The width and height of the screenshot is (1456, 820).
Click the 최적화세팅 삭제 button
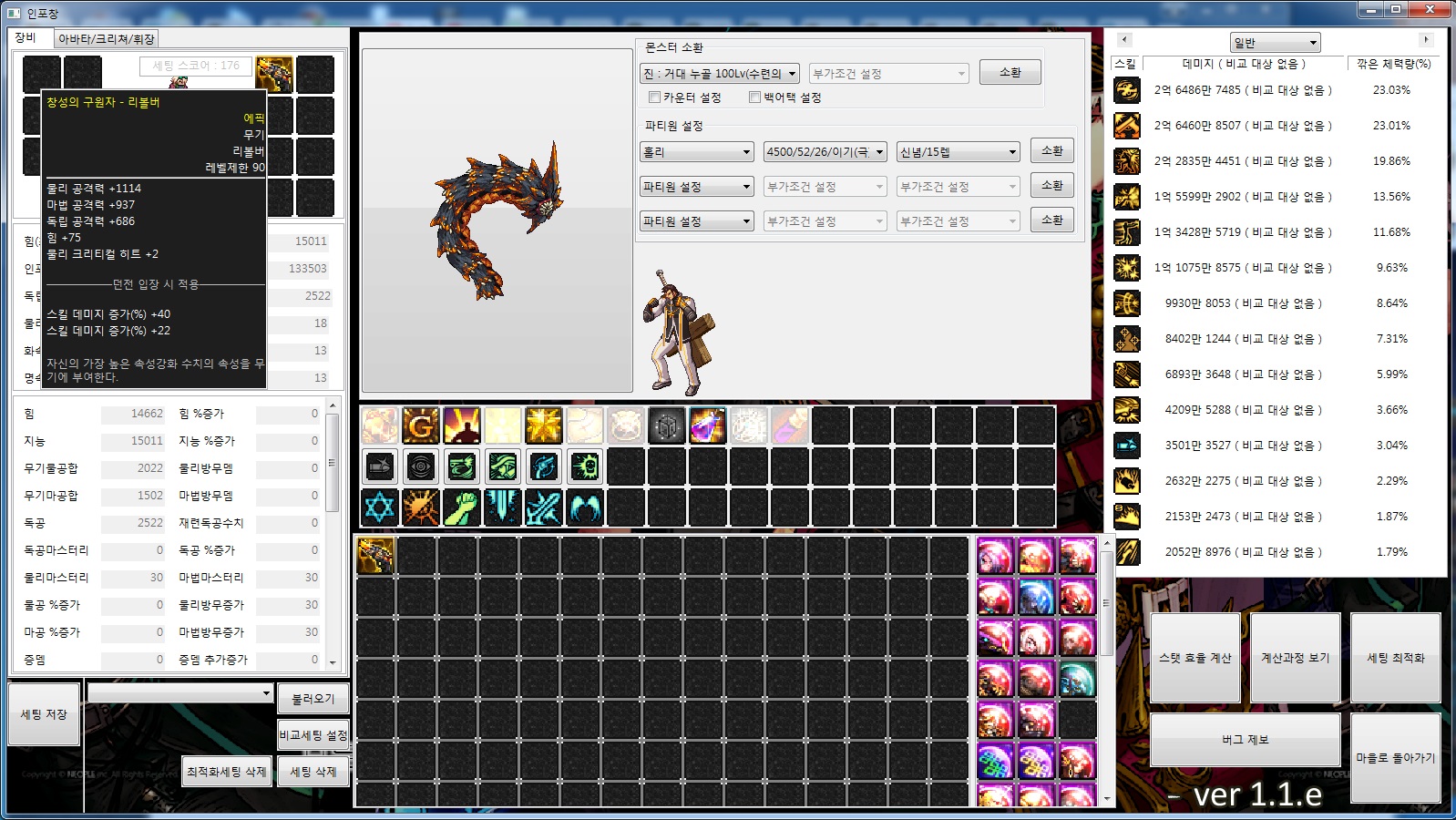click(227, 772)
